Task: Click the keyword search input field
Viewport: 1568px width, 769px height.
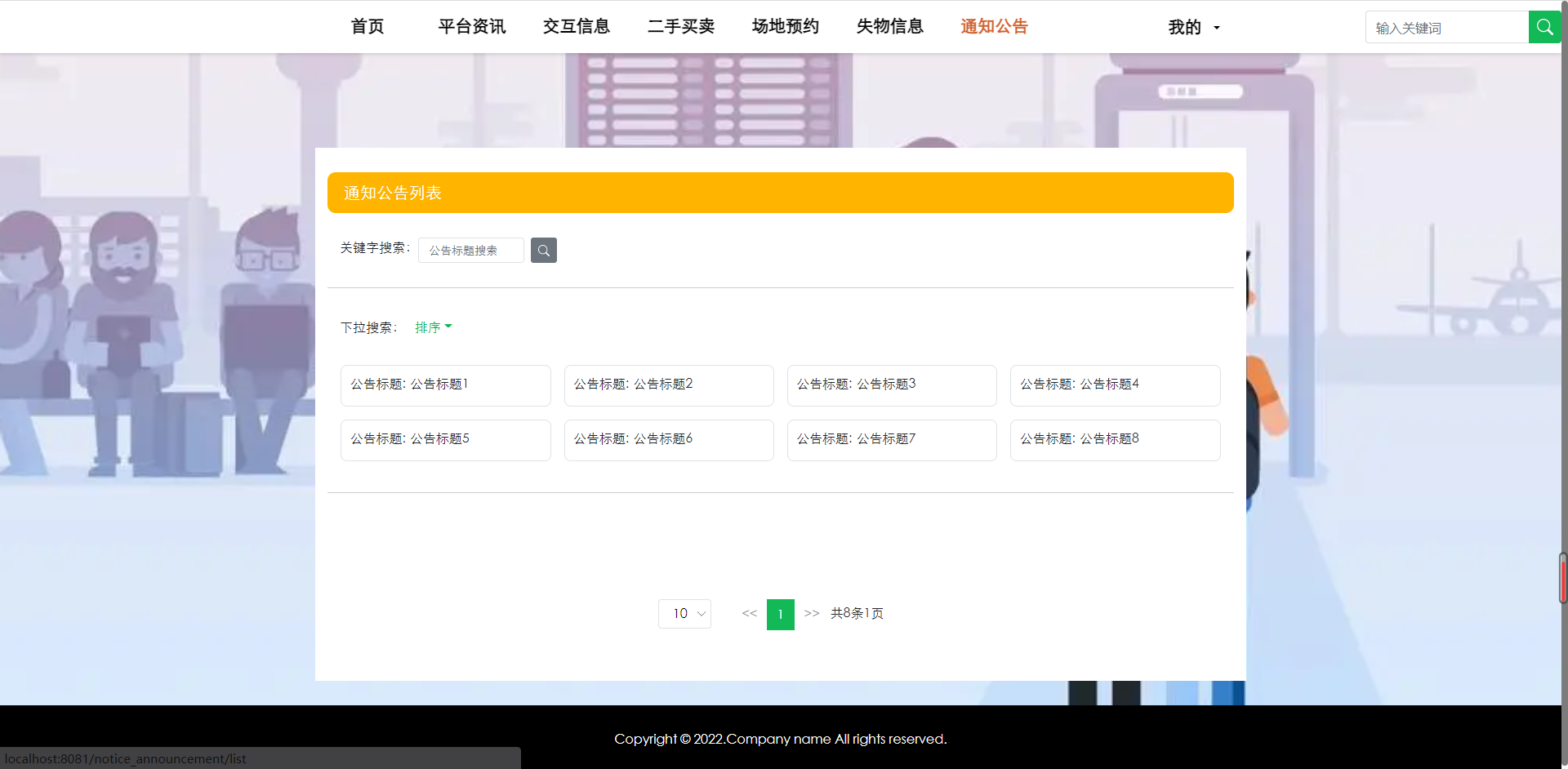Action: [470, 250]
